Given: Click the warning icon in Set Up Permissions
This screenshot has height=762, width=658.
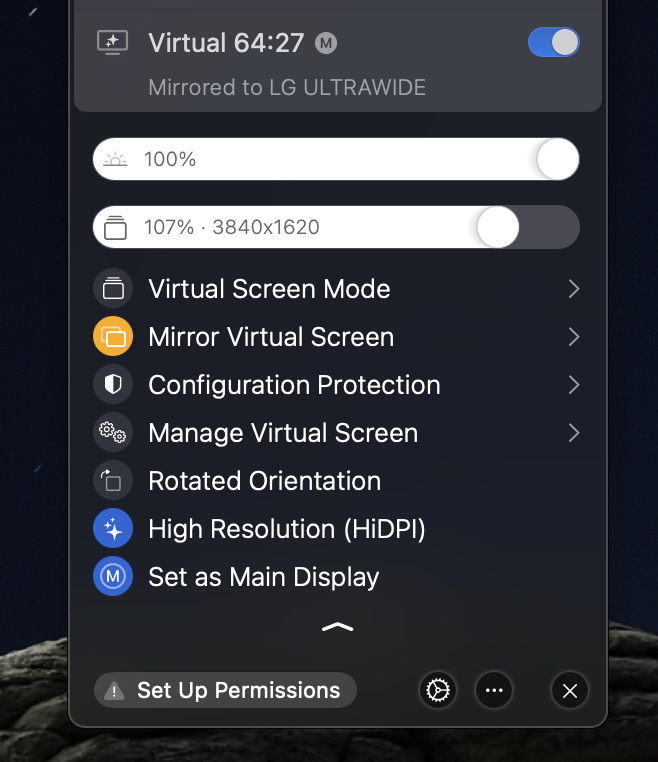Looking at the screenshot, I should click(x=115, y=691).
